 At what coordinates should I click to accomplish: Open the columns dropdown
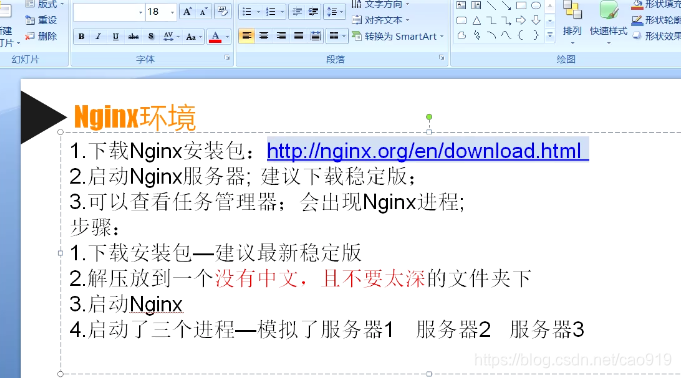337,36
